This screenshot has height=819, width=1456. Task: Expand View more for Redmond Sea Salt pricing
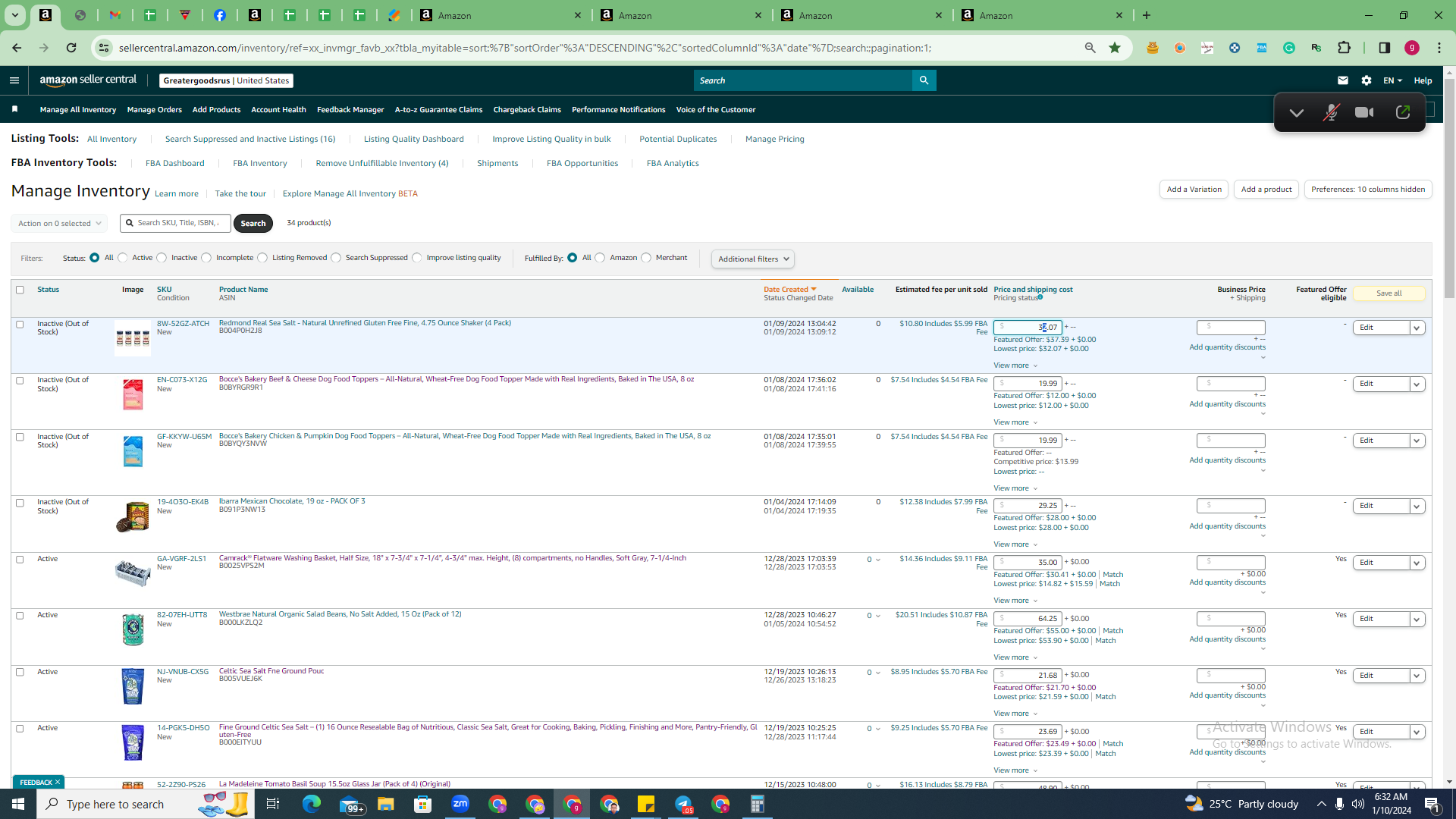click(1015, 366)
